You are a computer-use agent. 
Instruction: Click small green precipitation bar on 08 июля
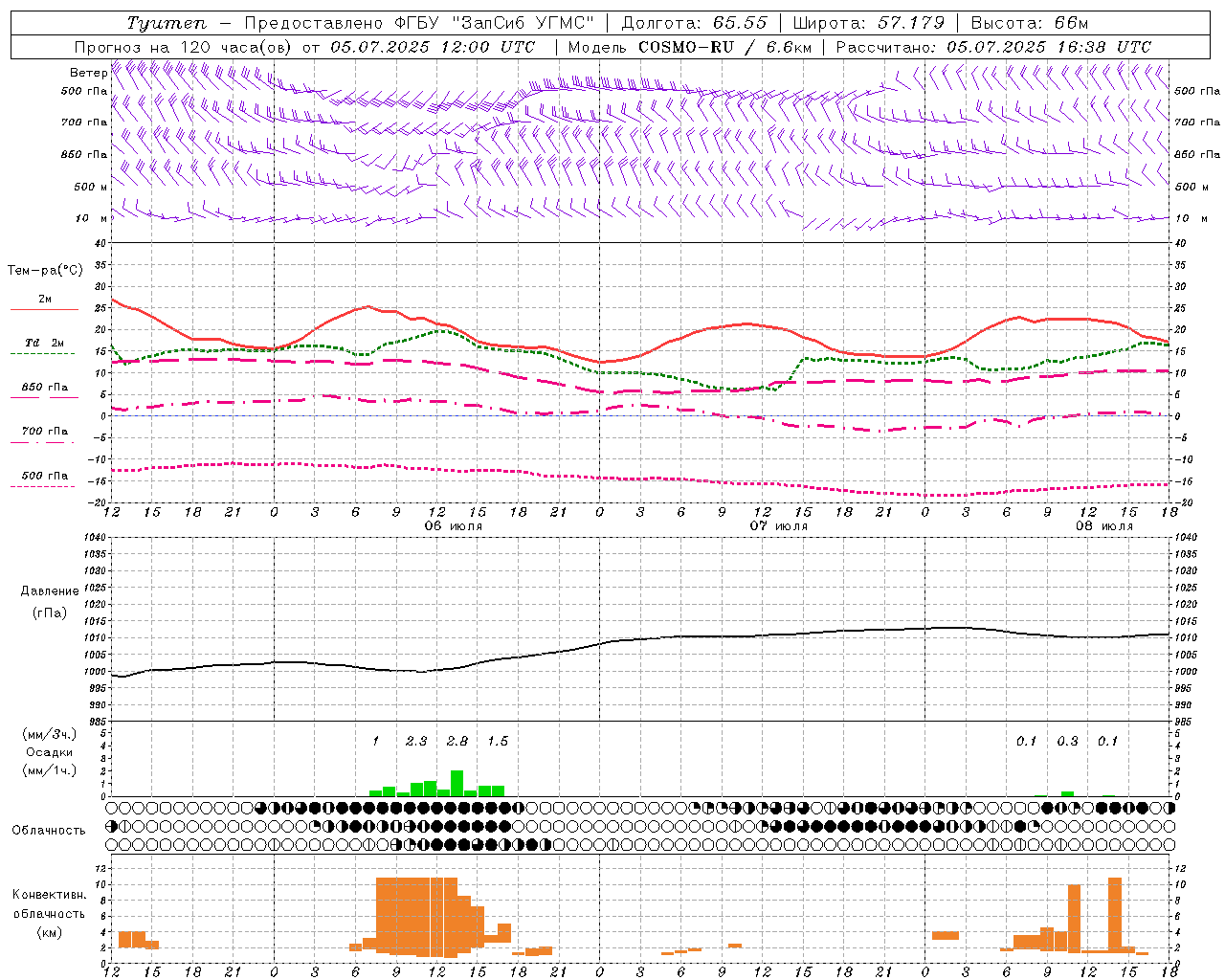[1067, 793]
